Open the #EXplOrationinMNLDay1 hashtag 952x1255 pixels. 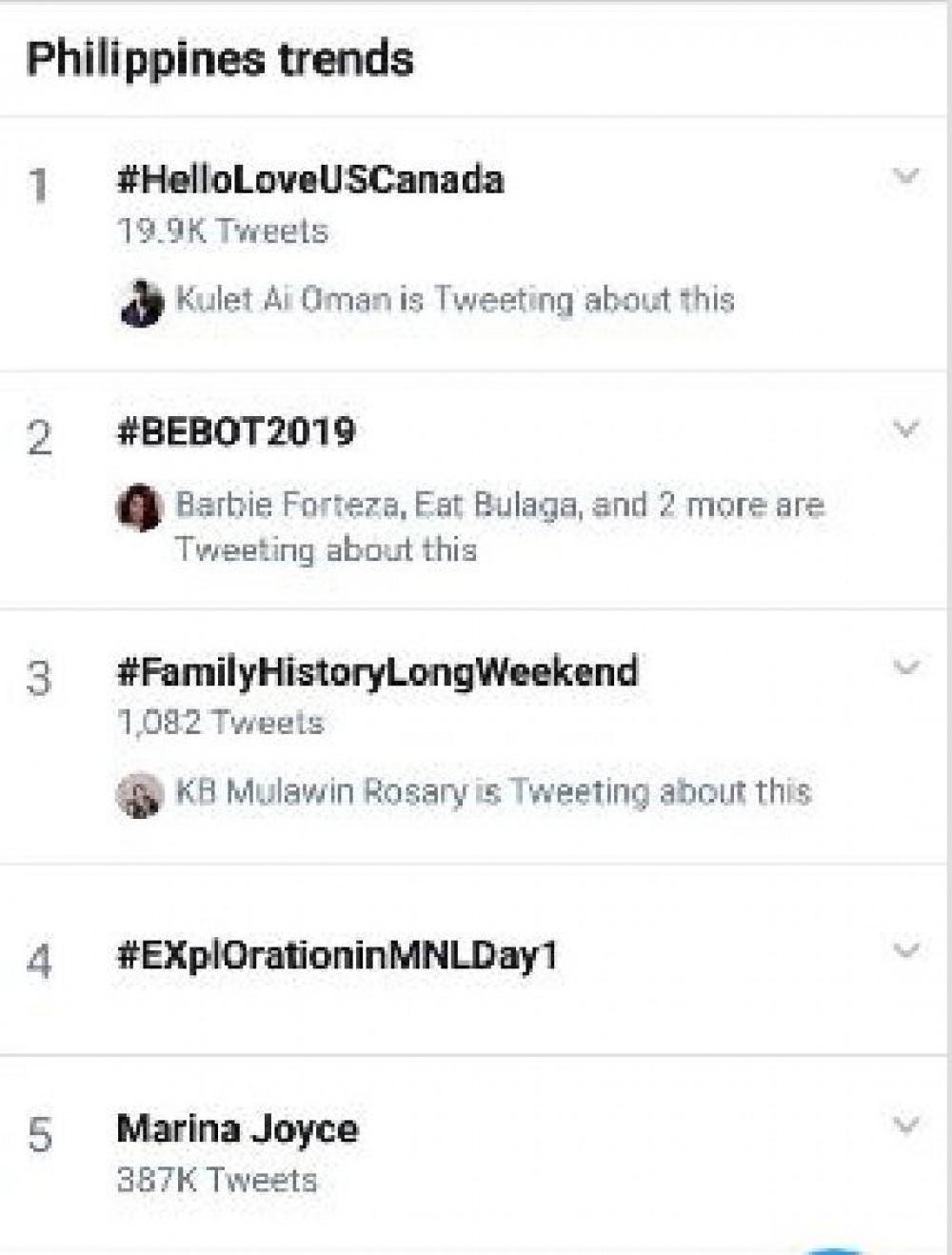[x=336, y=954]
